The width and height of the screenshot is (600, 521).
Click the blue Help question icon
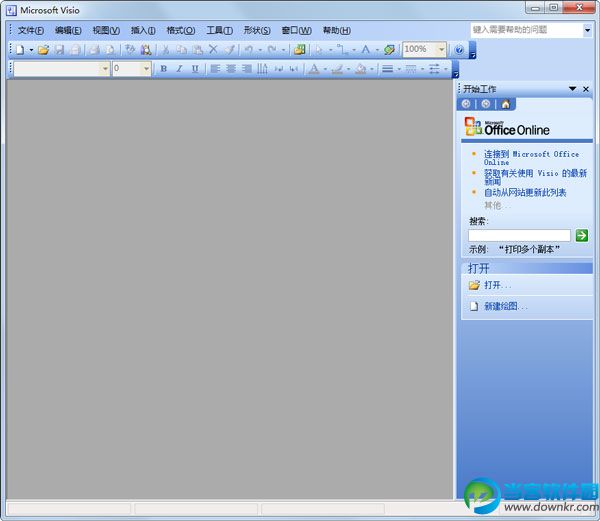(459, 50)
